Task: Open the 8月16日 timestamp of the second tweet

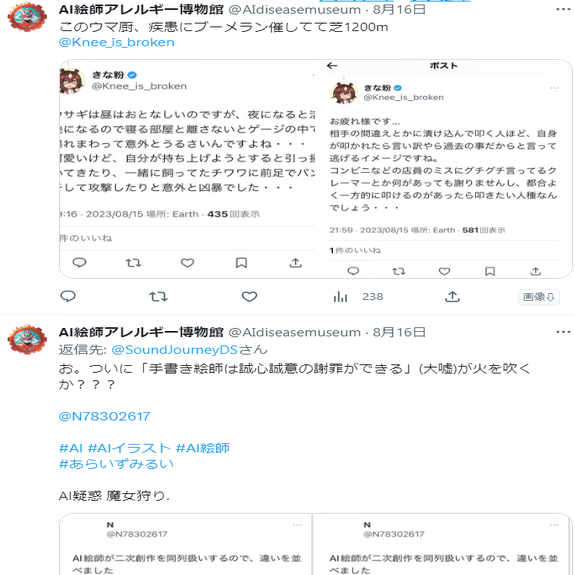Action: tap(399, 332)
